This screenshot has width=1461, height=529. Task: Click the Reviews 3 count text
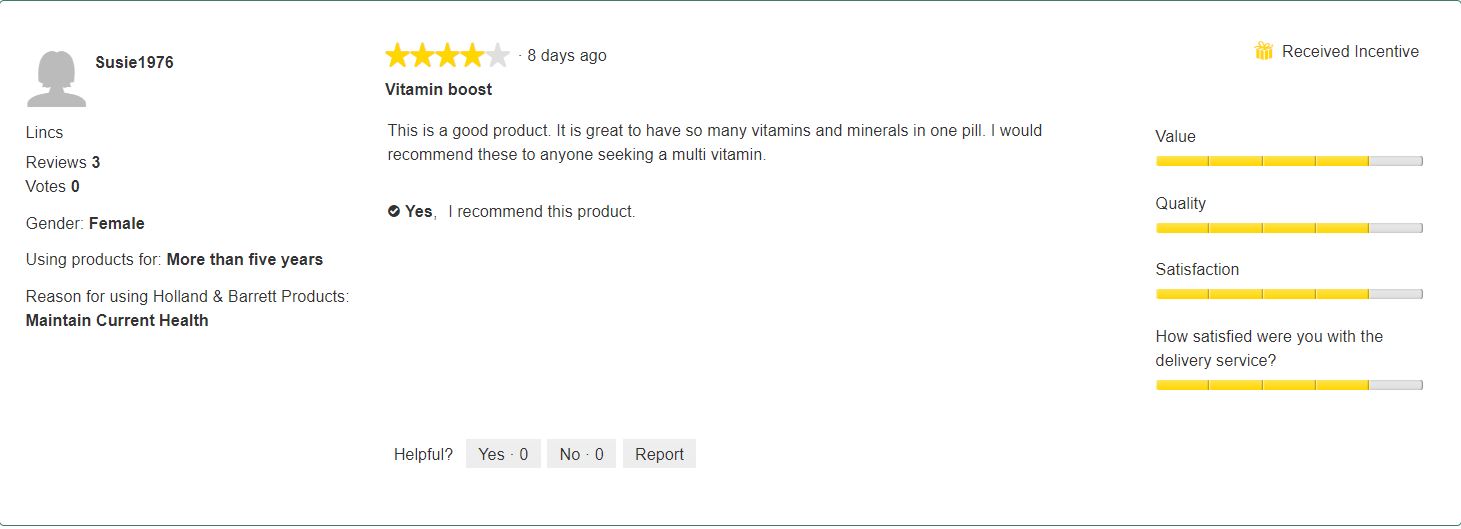pos(63,162)
